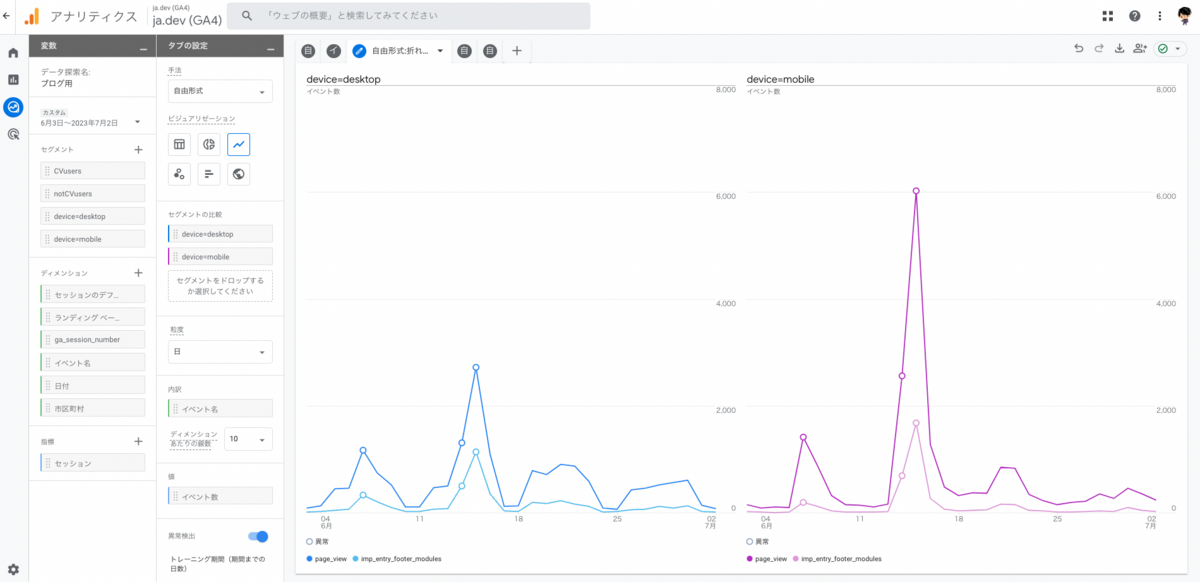Screen dimensions: 1200x582
Task: Toggle anomaly detection switch off
Action: [257, 537]
